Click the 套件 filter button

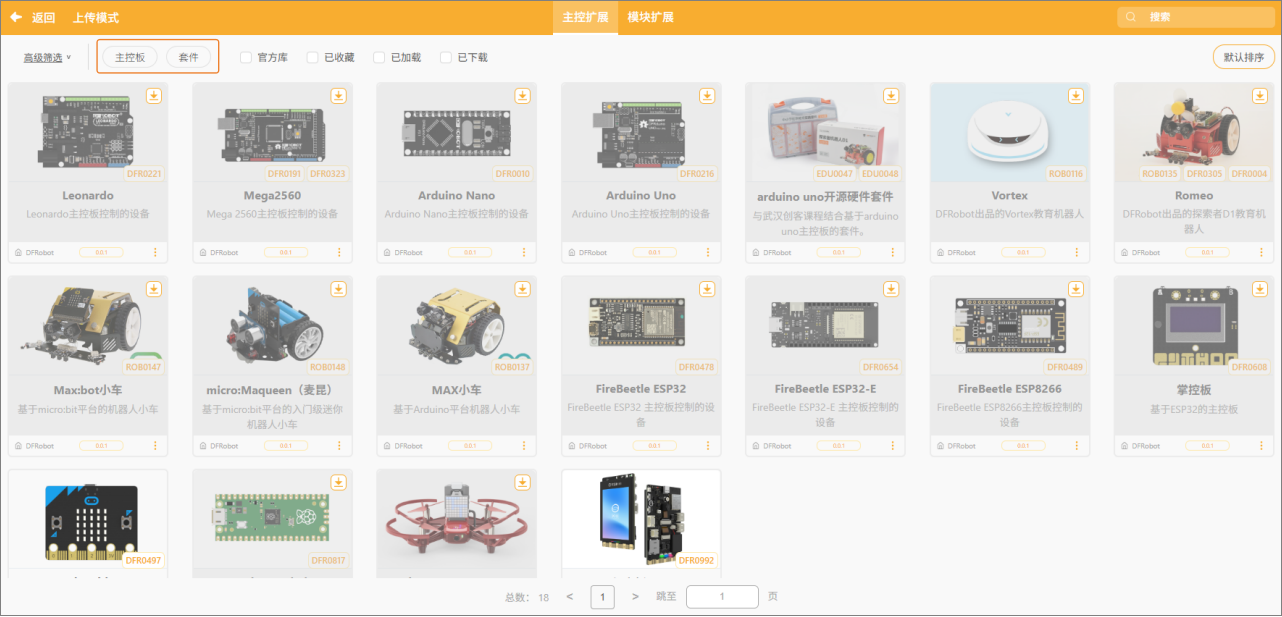coord(188,57)
